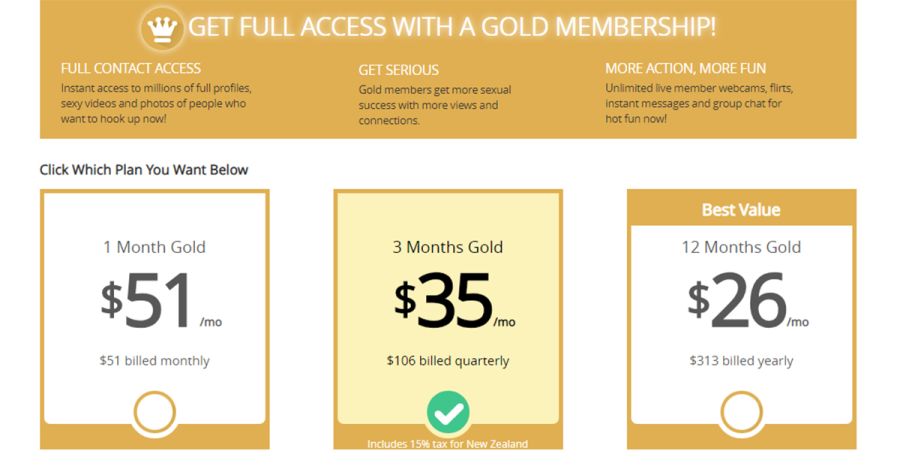Toggle the green checkmark on 3 Months Gold
900x475 pixels.
448,412
